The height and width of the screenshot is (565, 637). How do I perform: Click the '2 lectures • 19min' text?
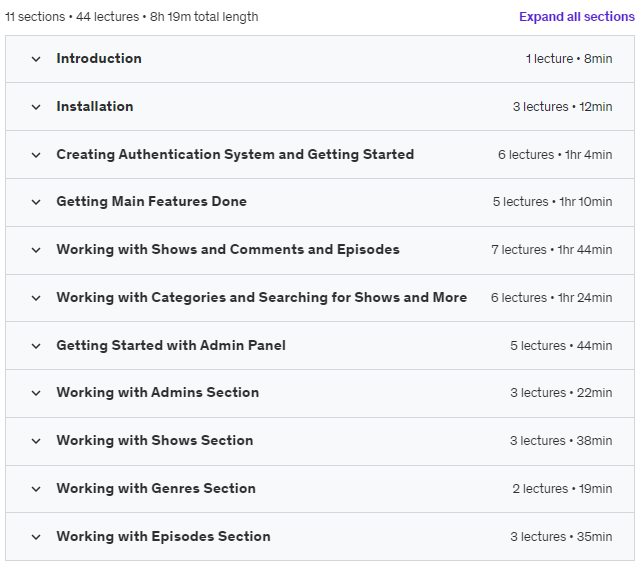(x=562, y=489)
